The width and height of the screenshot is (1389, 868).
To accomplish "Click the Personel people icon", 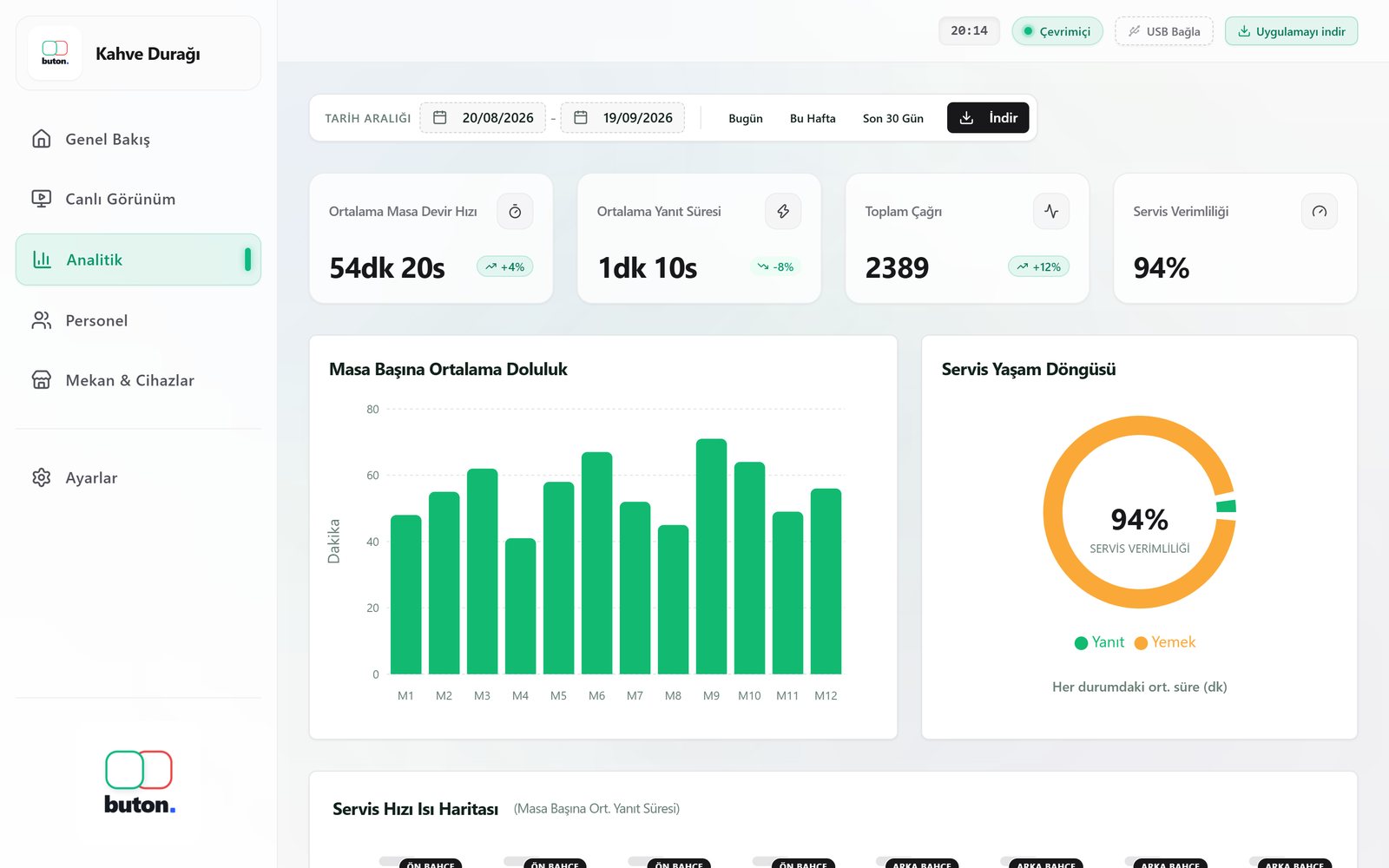I will [x=42, y=320].
